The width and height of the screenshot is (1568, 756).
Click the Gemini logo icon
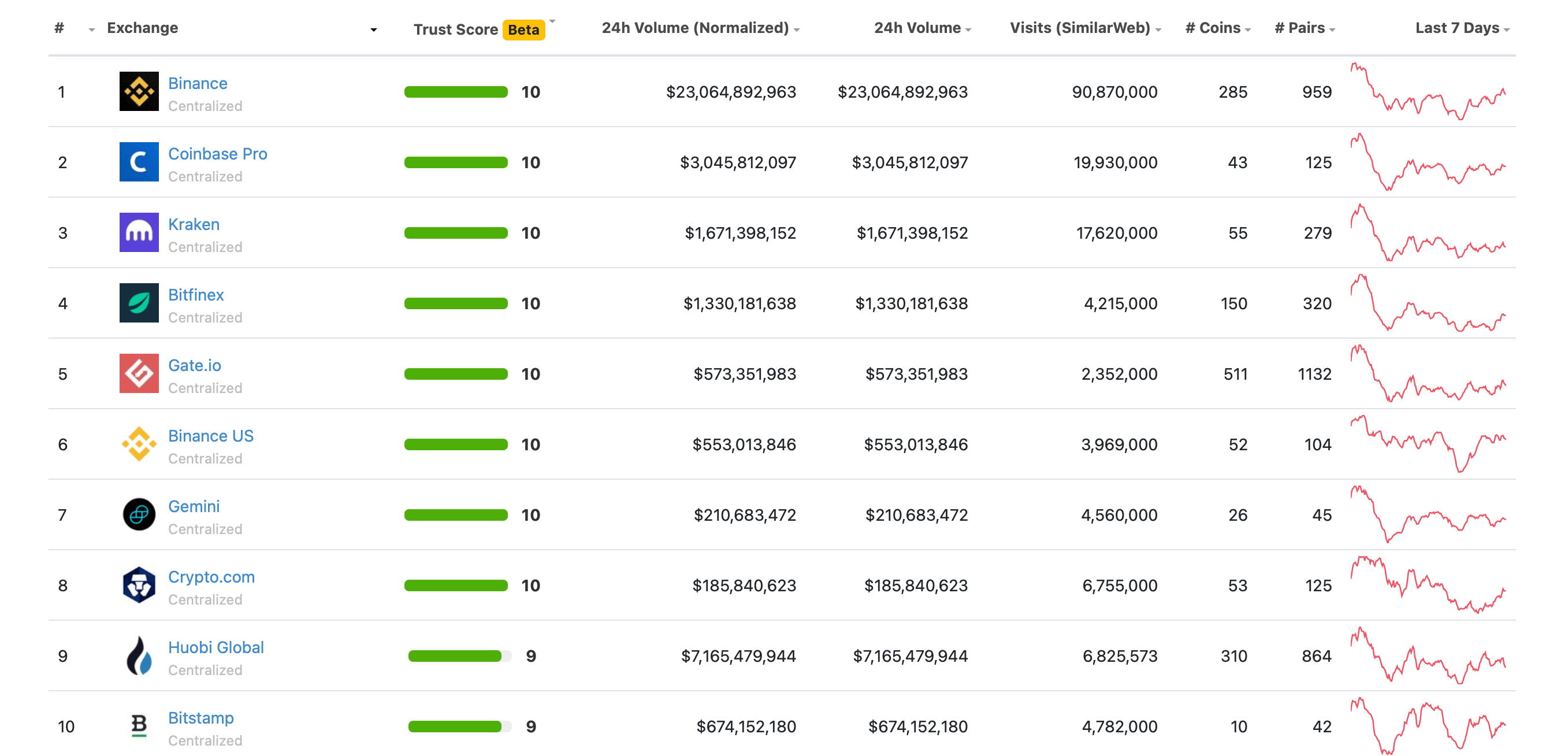tap(139, 515)
